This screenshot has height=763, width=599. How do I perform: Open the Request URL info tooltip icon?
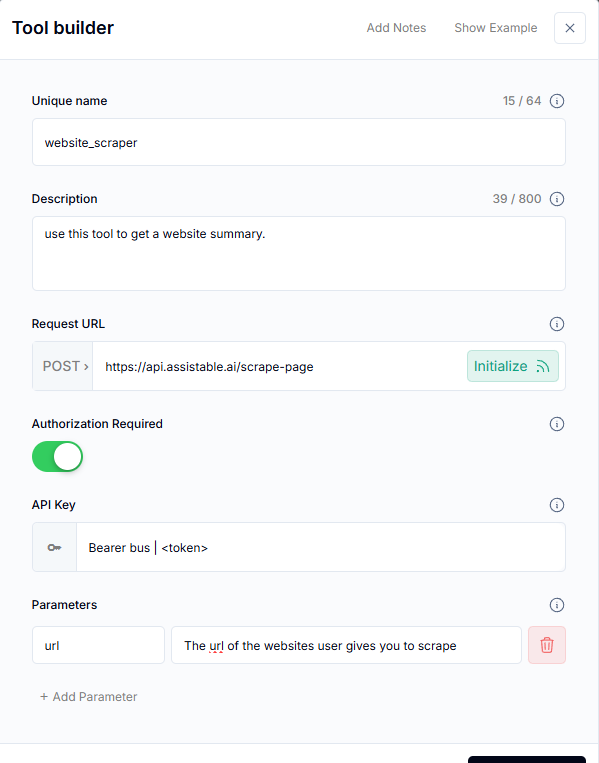(x=557, y=324)
